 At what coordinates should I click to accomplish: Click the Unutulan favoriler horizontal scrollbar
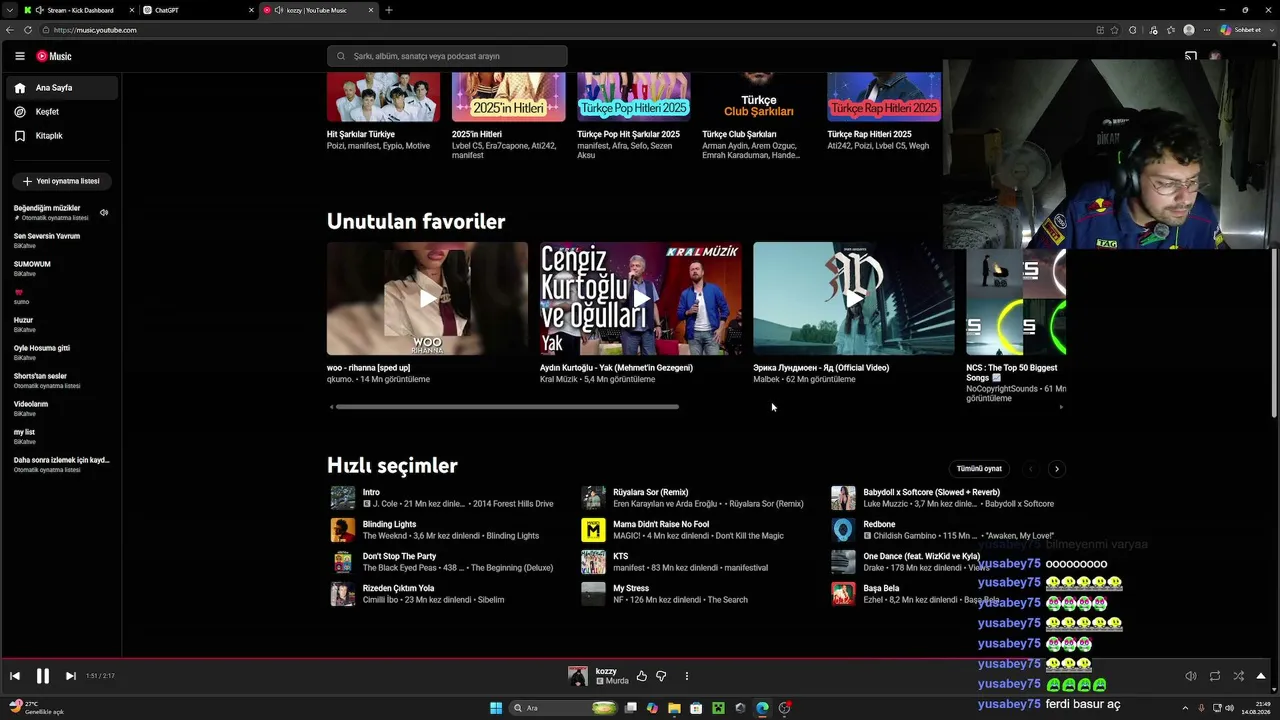507,407
